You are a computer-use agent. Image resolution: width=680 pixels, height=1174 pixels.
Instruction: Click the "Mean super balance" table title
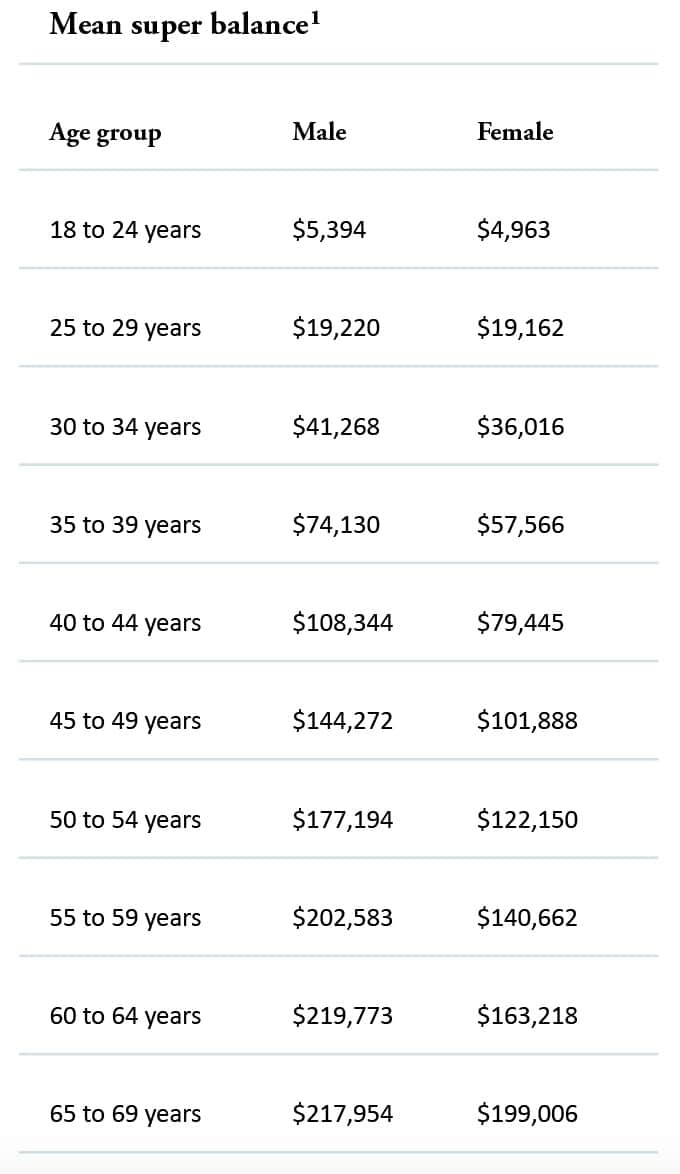[x=176, y=24]
